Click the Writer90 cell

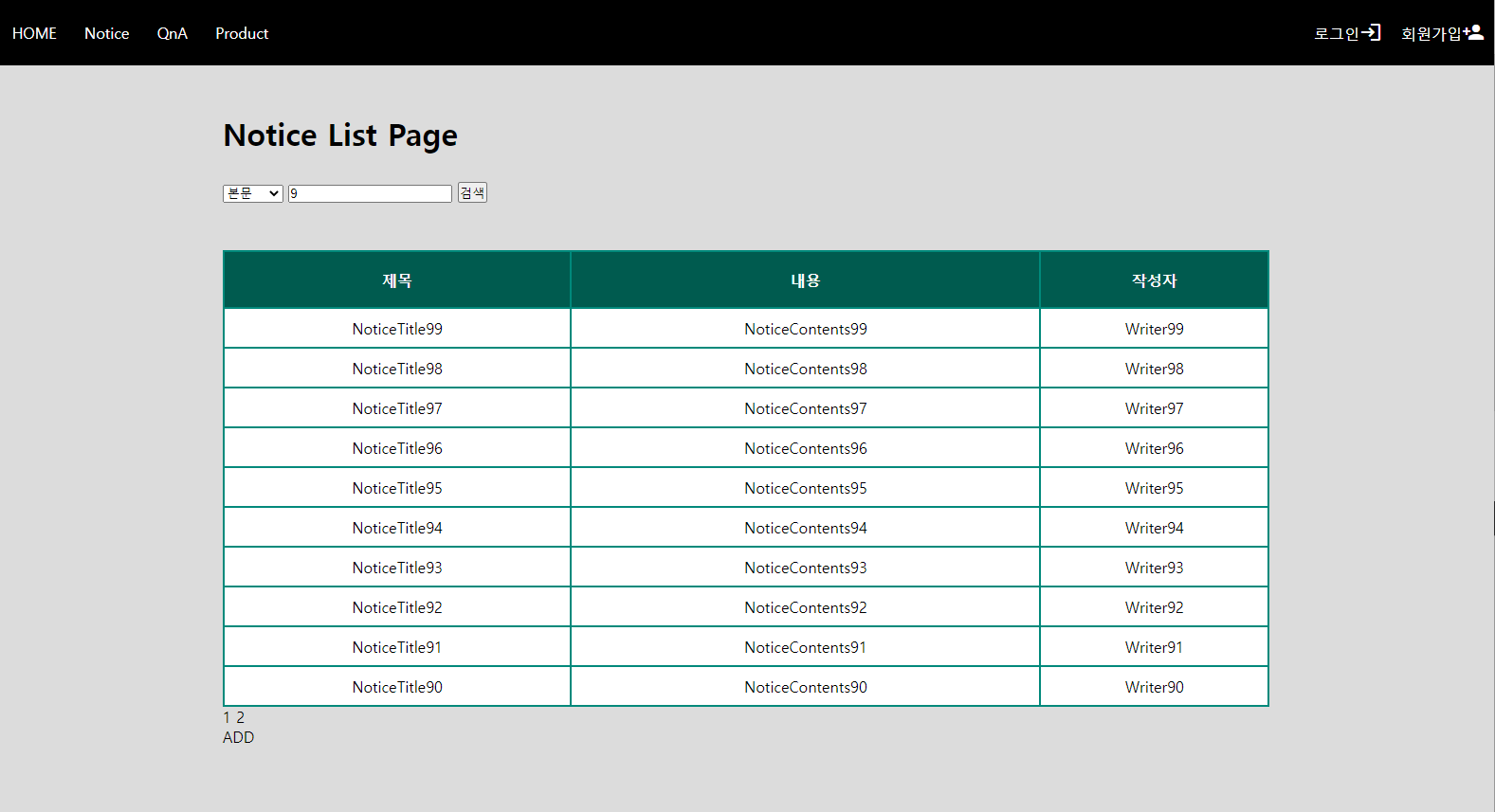click(x=1154, y=687)
